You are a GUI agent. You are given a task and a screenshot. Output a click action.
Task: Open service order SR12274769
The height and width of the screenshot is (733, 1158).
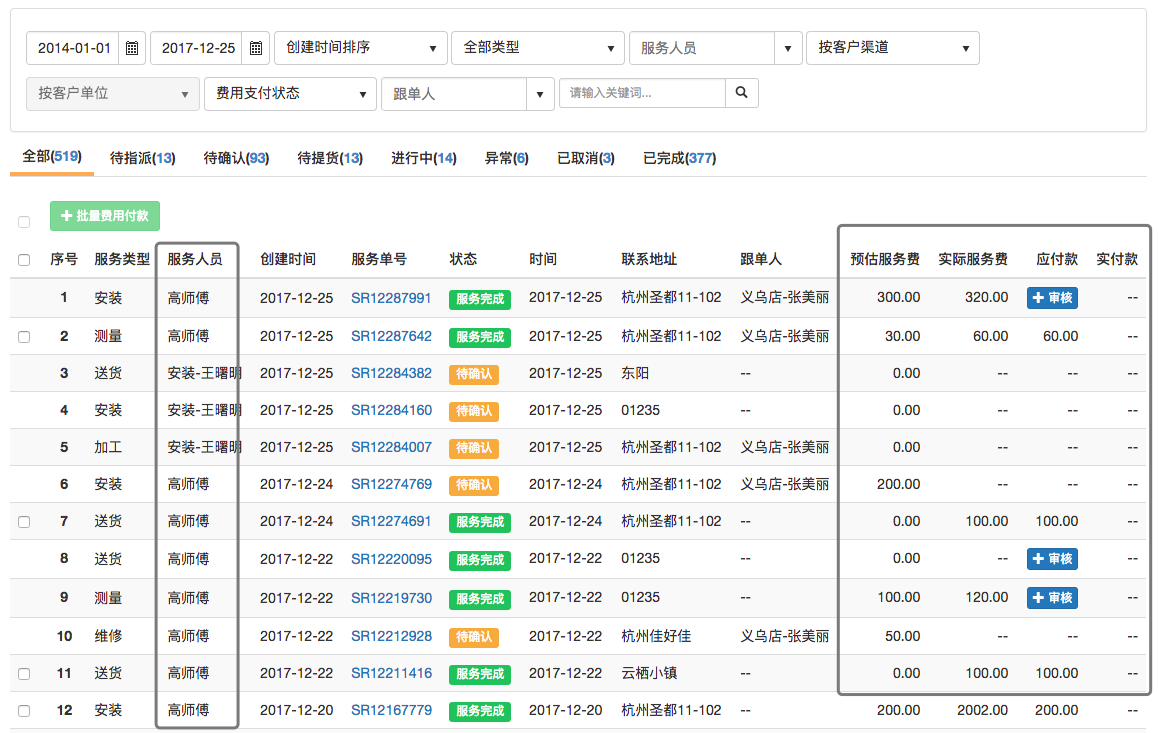391,484
